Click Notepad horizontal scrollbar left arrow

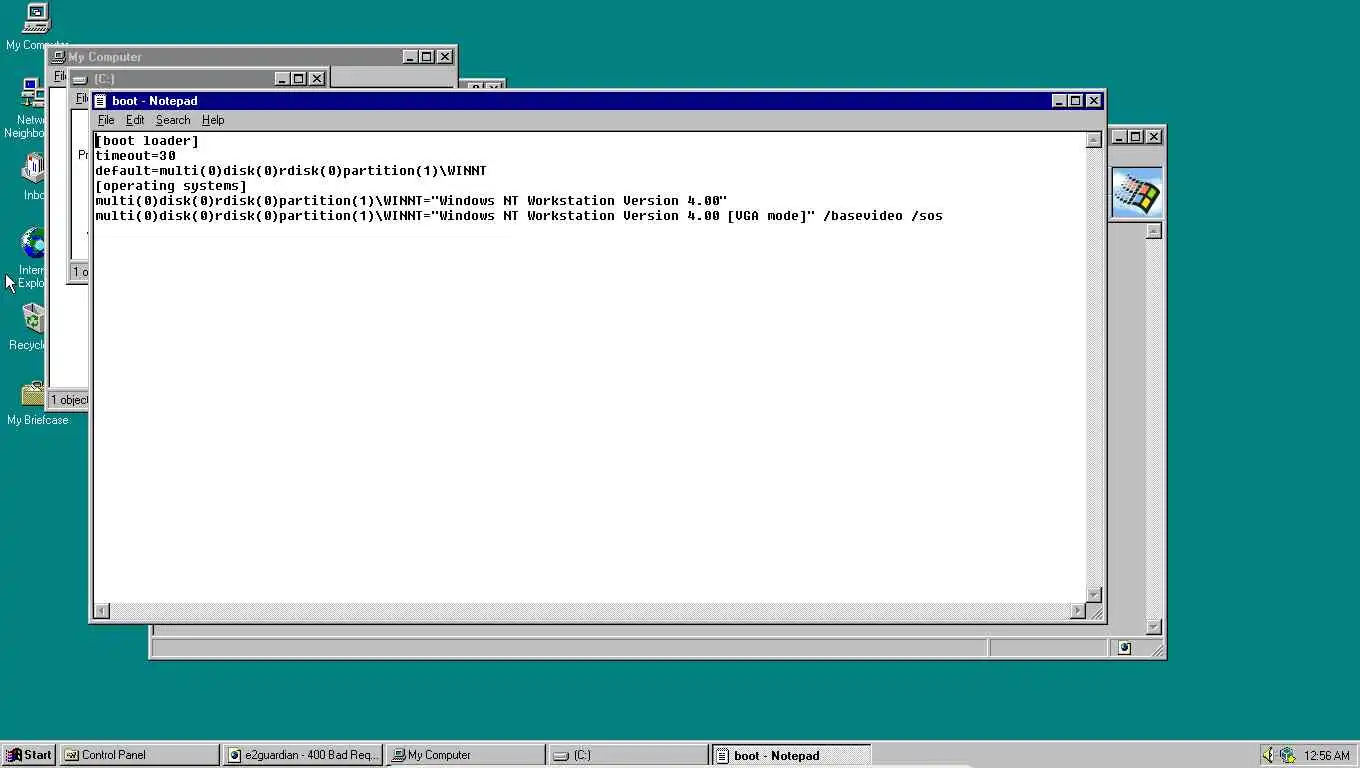pos(102,610)
